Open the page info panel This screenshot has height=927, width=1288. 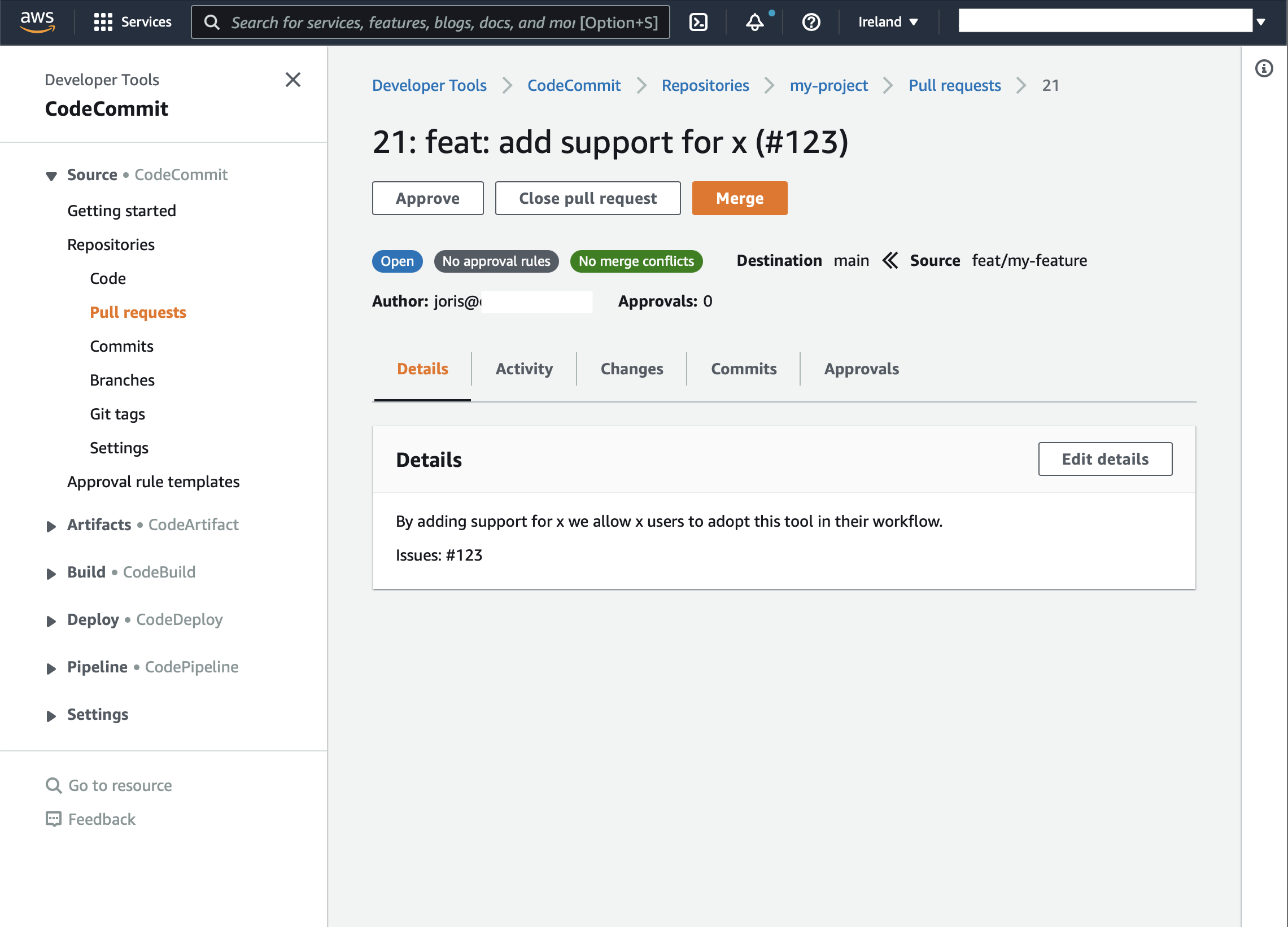1265,68
